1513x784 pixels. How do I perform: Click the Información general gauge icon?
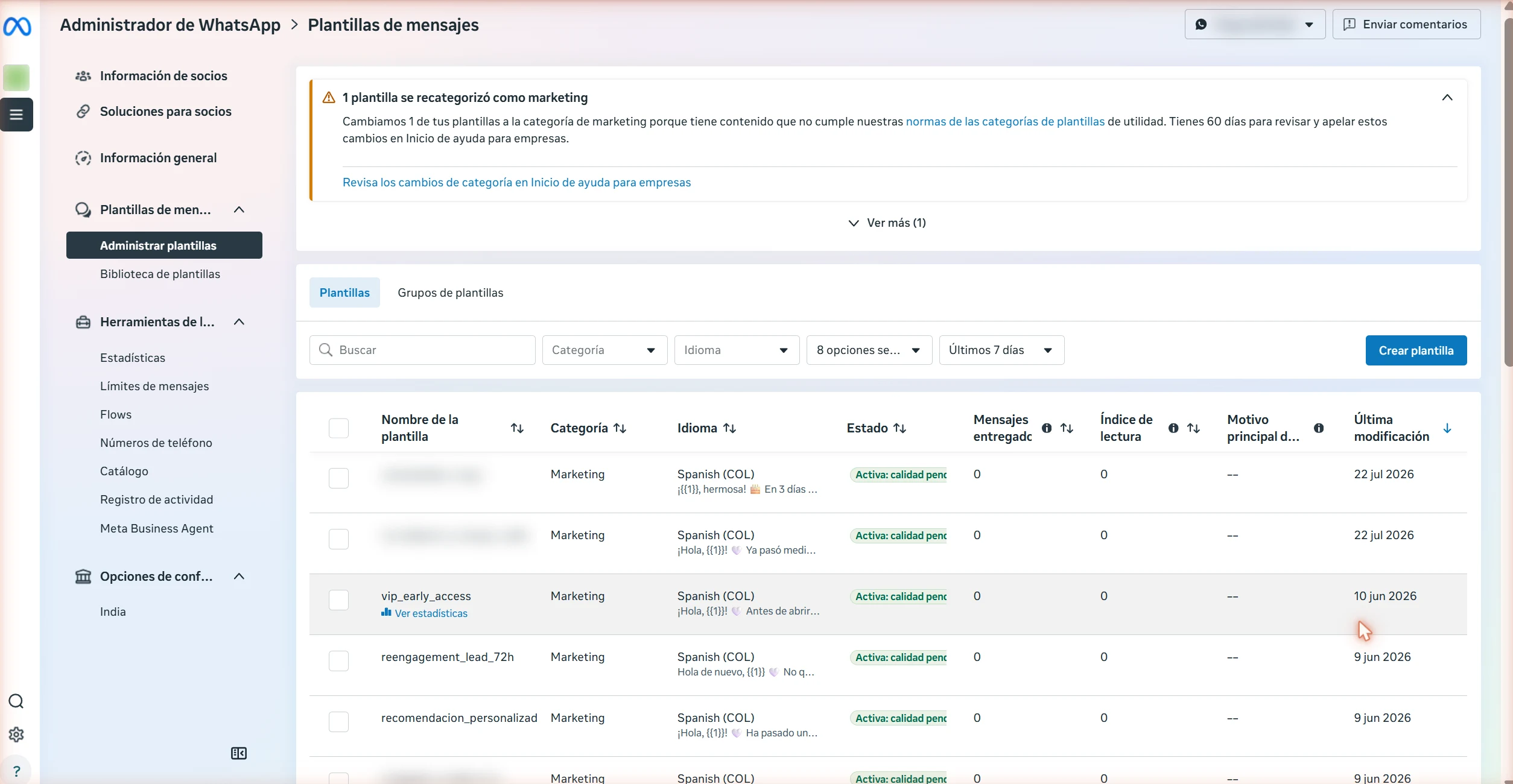[x=83, y=158]
